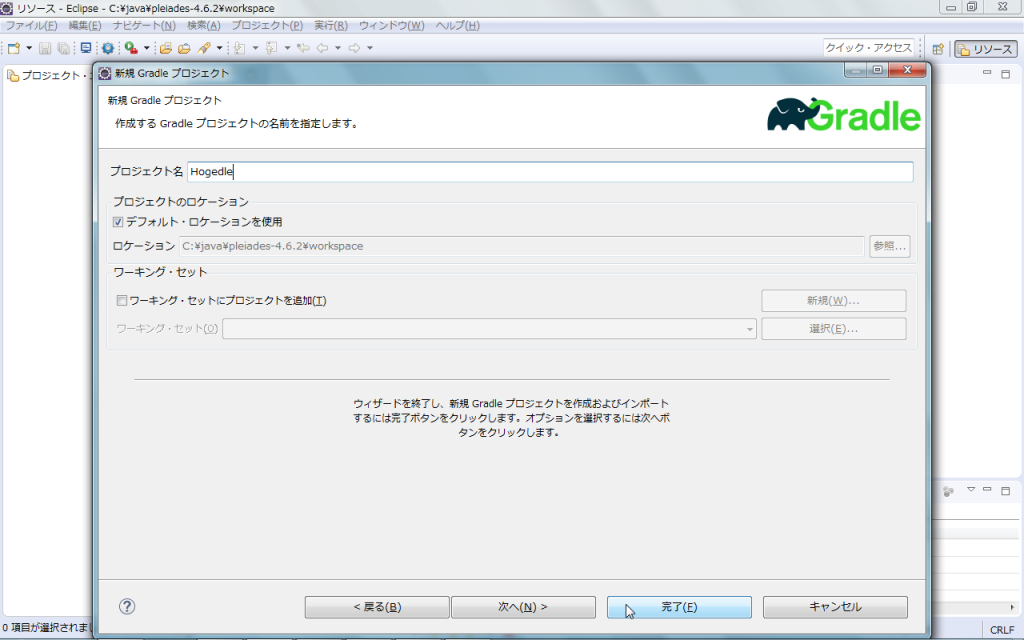Open the 実行(R) menu
This screenshot has height=640, width=1024.
(330, 25)
